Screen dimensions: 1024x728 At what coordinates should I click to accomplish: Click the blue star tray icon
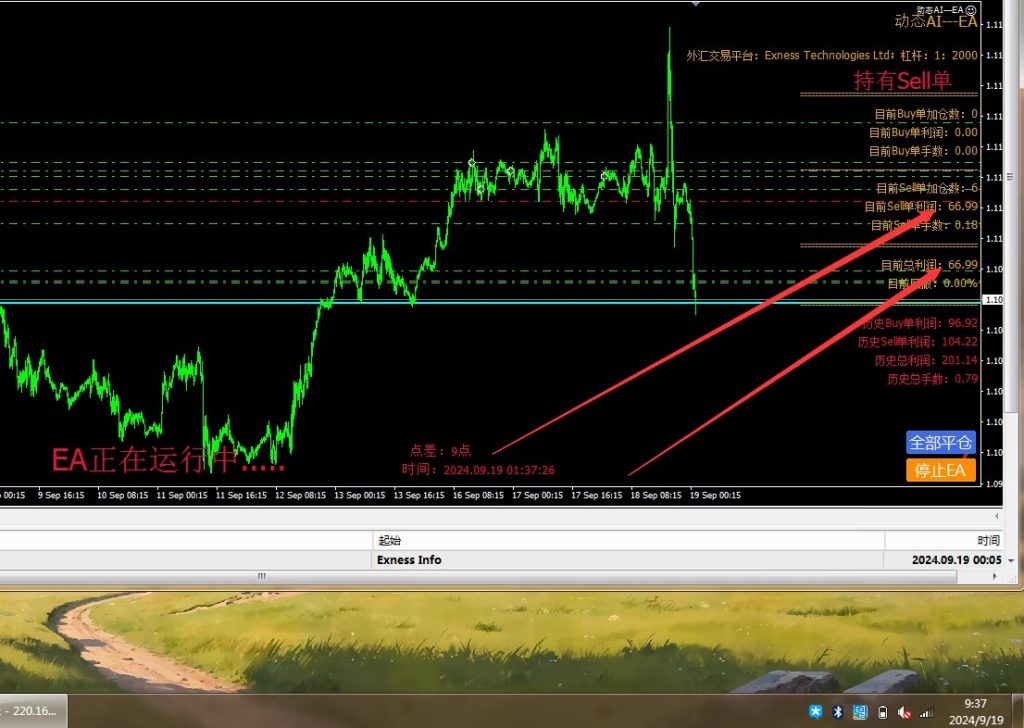tap(816, 712)
